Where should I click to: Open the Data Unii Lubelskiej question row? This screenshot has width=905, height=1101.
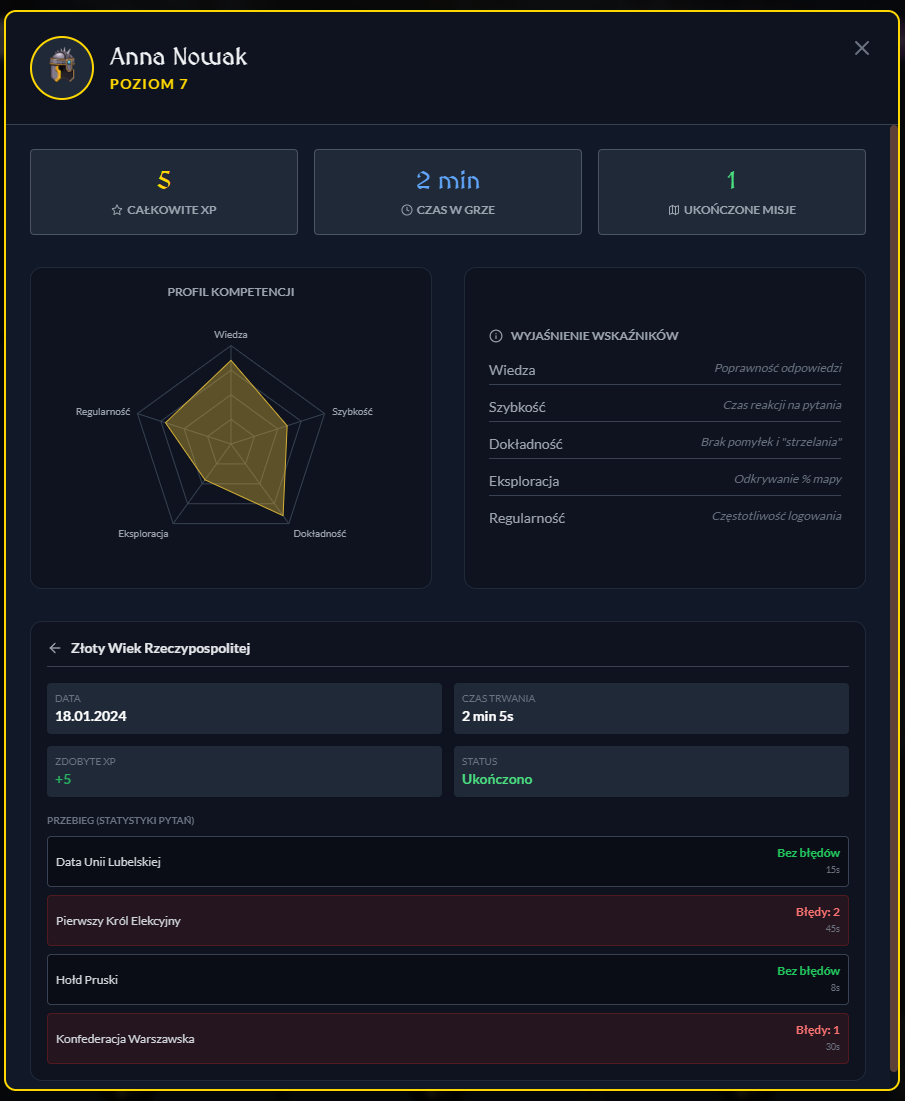(447, 862)
